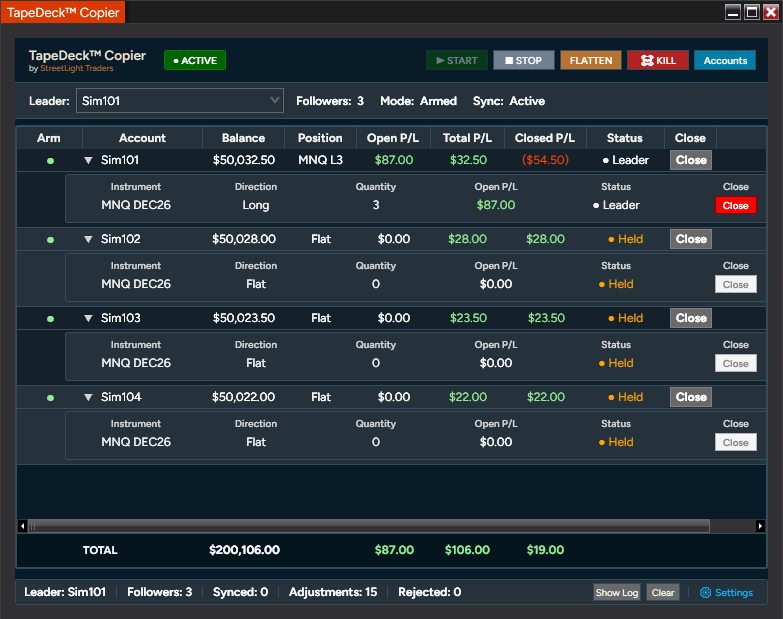Click the green ACTIVE status badge
The height and width of the screenshot is (619, 783).
tap(195, 60)
